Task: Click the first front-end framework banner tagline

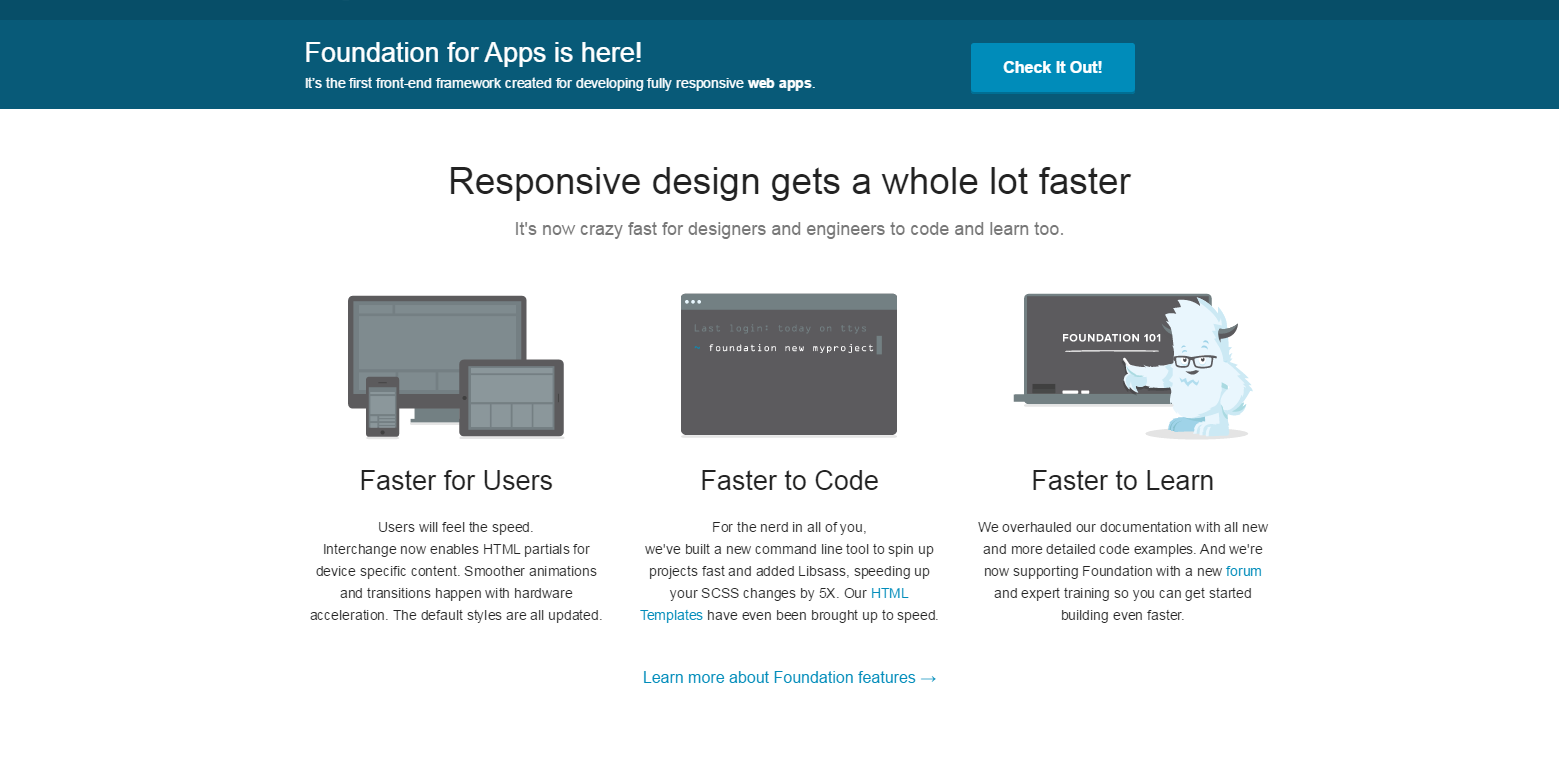Action: [560, 83]
